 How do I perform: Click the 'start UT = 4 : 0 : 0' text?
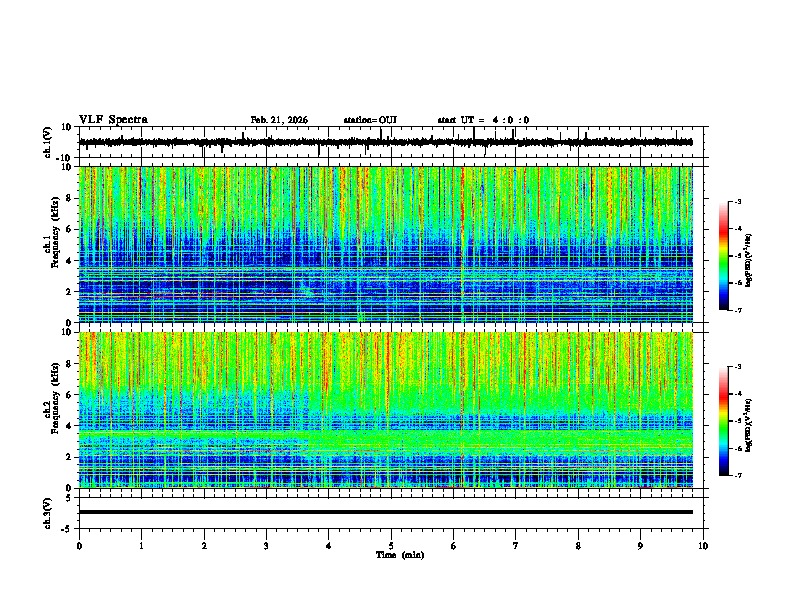point(483,120)
